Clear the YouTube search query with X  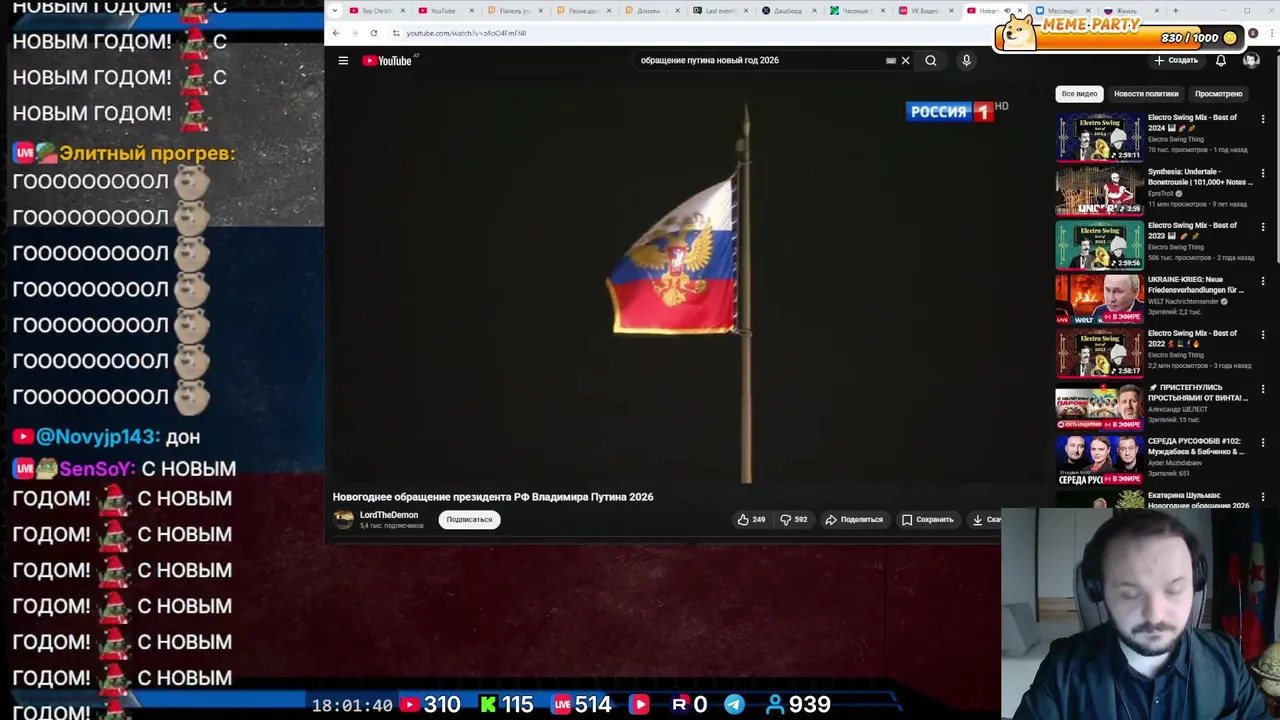906,61
